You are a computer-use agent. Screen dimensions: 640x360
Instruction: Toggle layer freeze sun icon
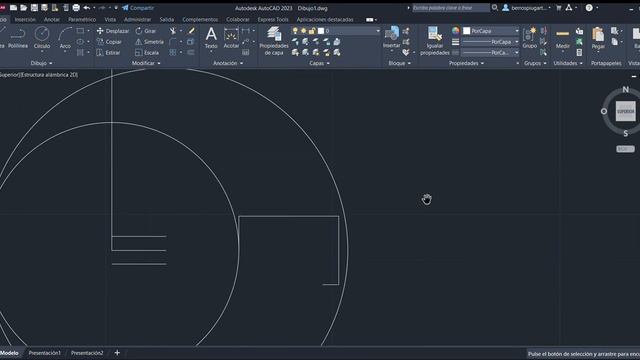coord(303,31)
